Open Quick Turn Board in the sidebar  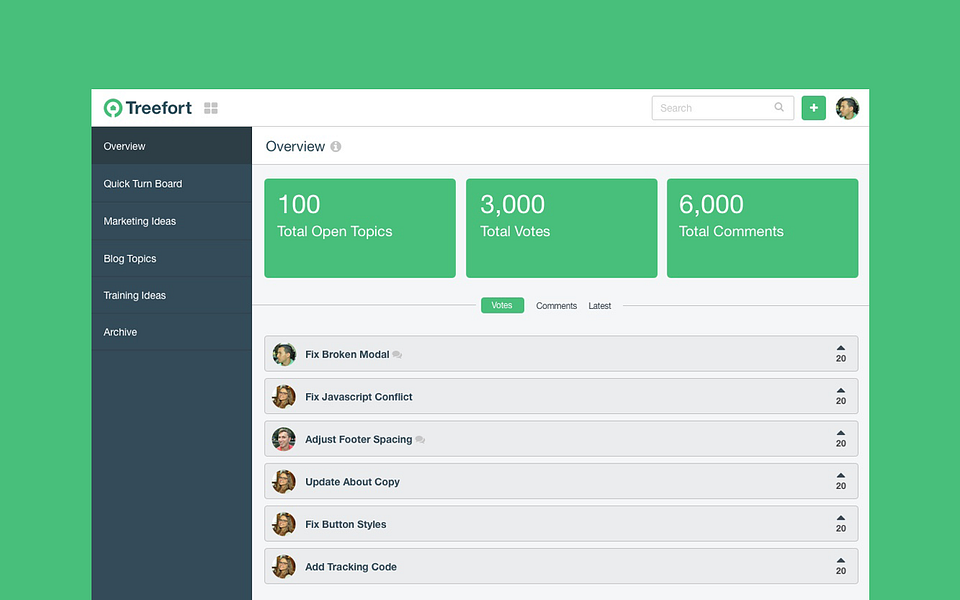171,184
